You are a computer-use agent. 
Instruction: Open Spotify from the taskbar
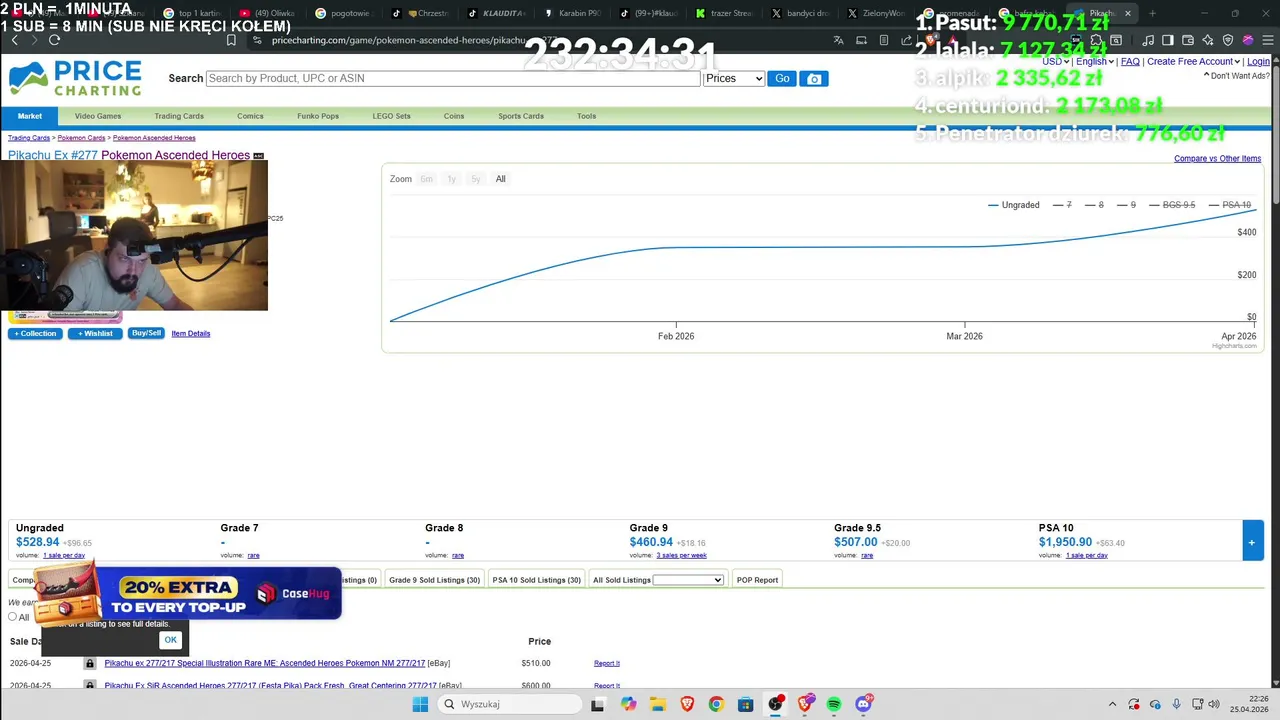tap(834, 704)
